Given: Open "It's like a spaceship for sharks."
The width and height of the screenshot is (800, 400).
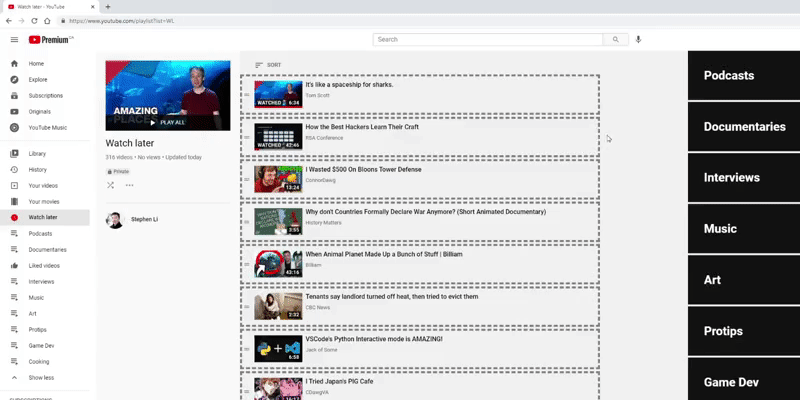Looking at the screenshot, I should [x=349, y=85].
